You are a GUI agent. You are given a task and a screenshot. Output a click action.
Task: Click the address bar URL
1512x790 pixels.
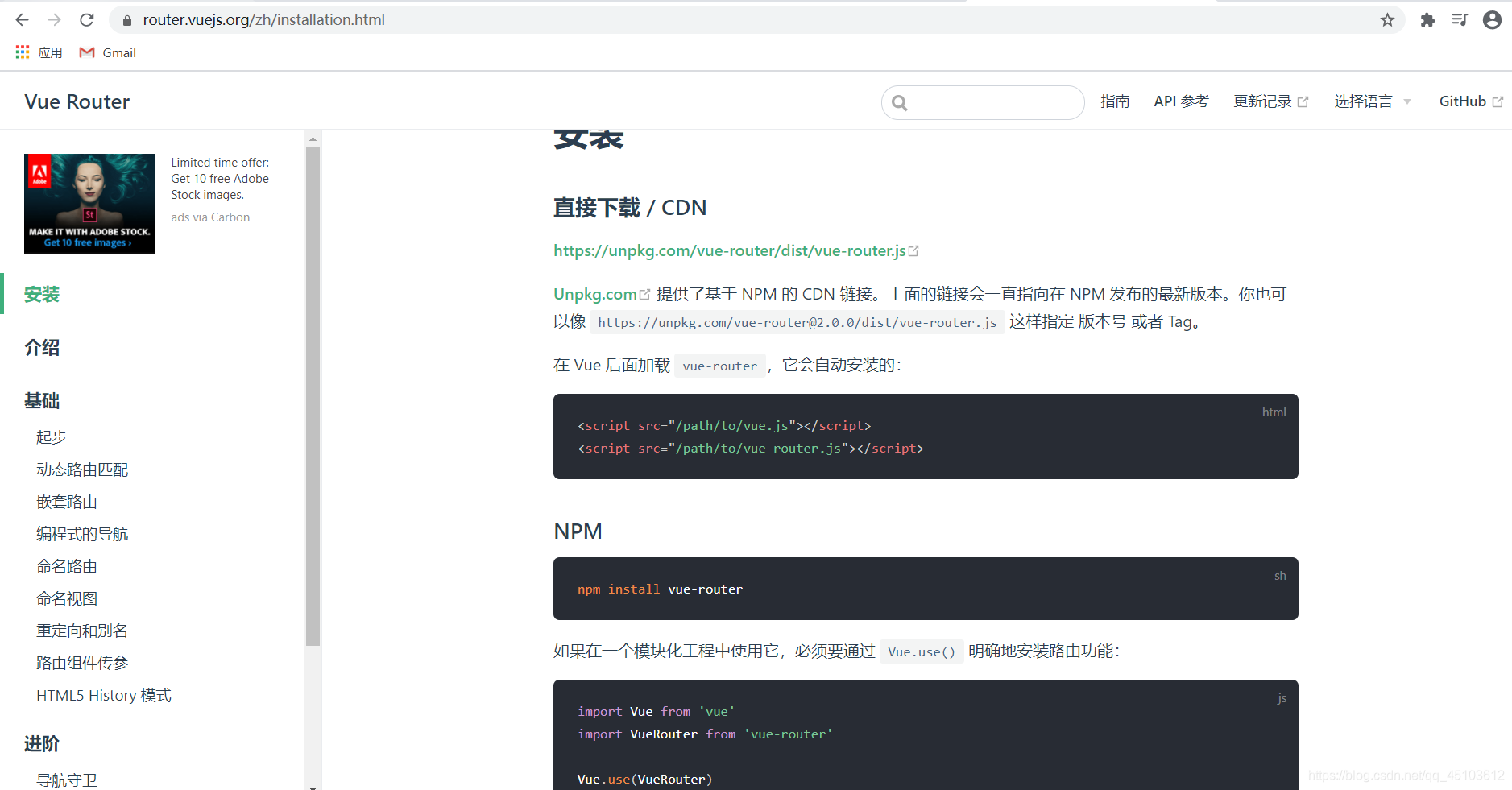click(264, 19)
